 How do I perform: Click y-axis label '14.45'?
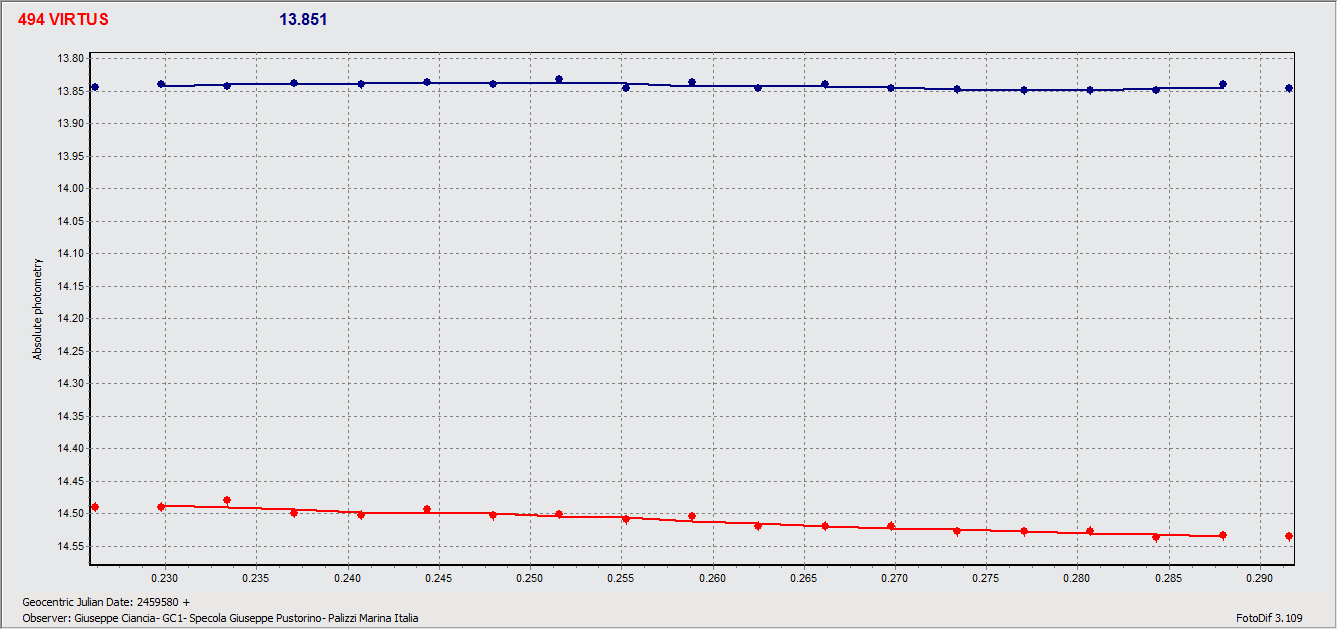coord(71,481)
